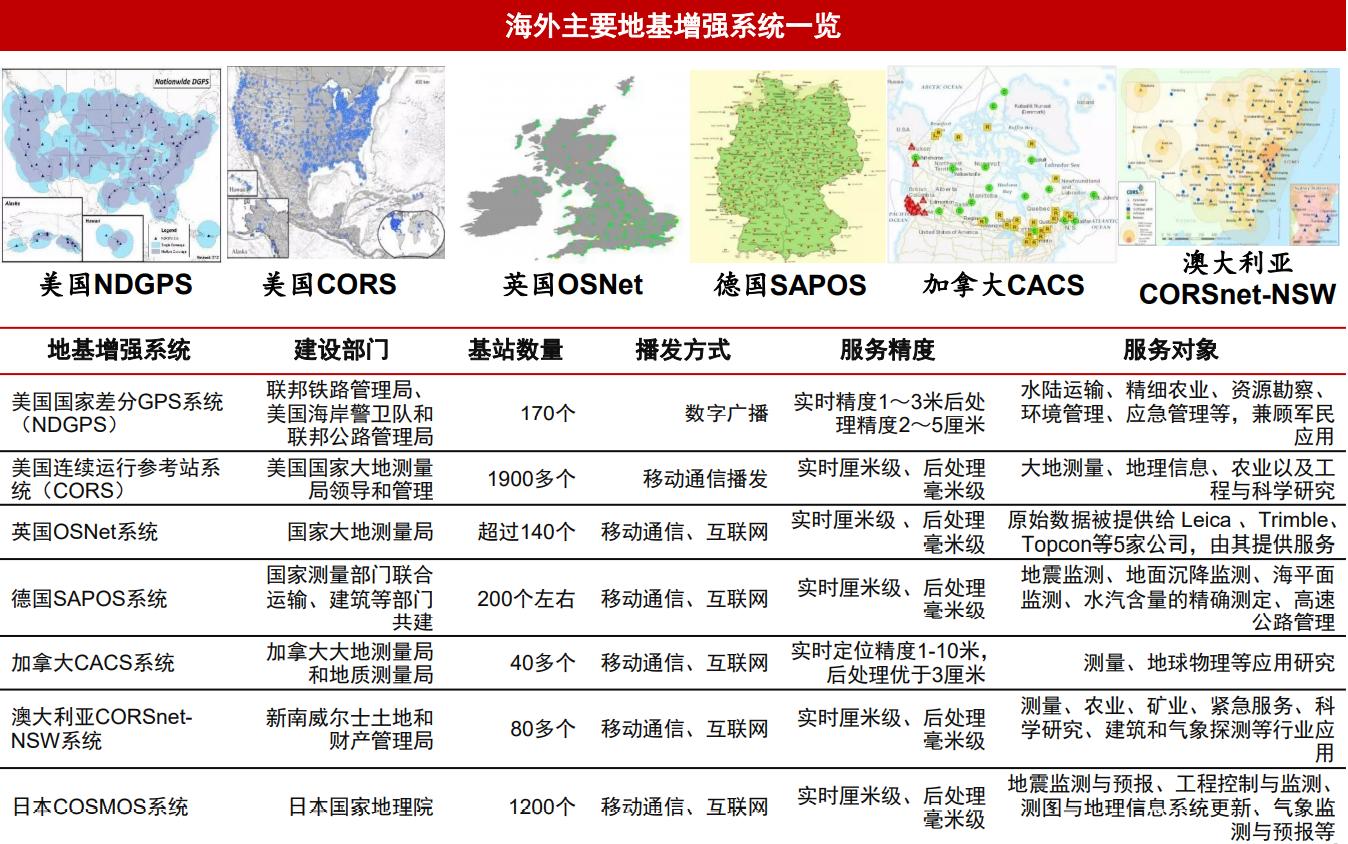Open the 德国SAPOS map image
Screen dimensions: 1348x844
coord(785,163)
